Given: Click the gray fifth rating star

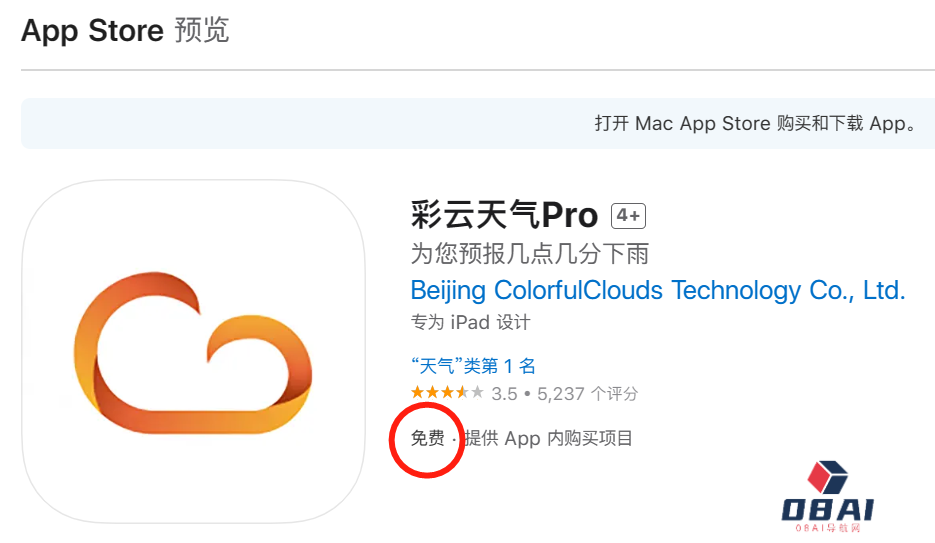Looking at the screenshot, I should (477, 393).
